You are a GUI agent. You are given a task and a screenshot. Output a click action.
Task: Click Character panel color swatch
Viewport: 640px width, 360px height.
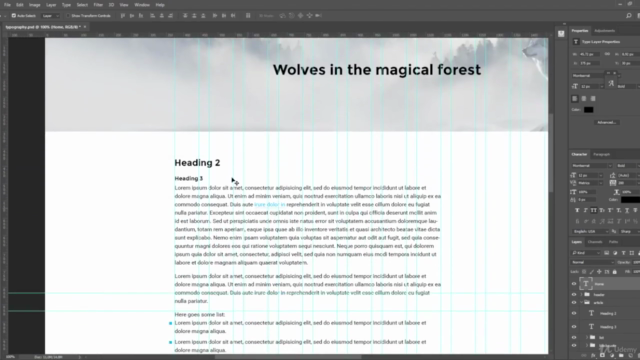pos(630,200)
